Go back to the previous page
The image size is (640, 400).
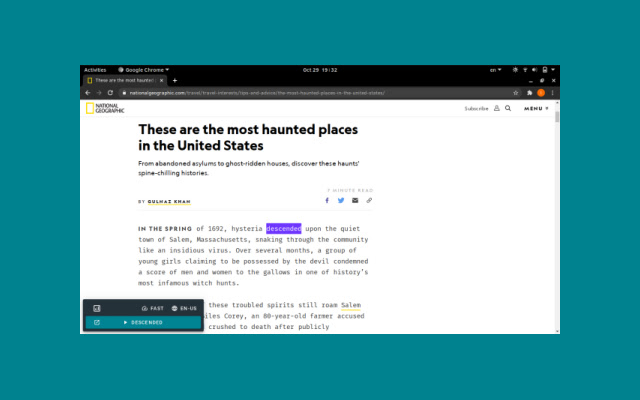(x=88, y=93)
